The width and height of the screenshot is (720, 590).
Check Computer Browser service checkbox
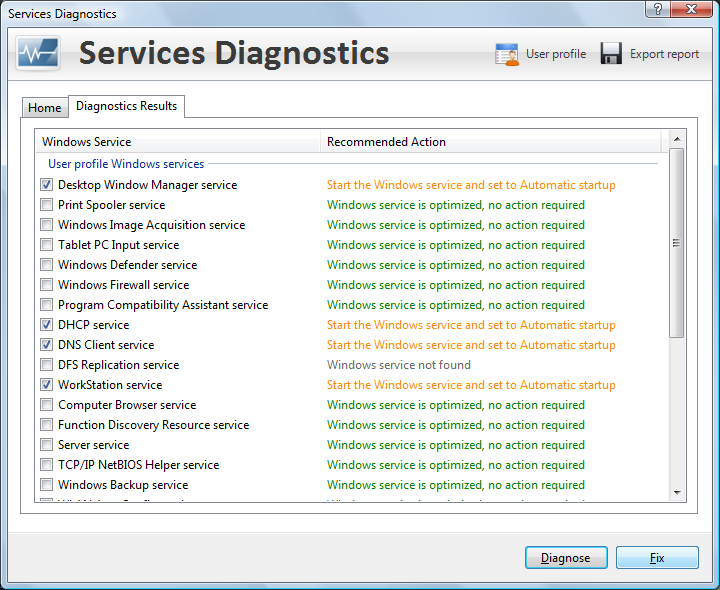(x=46, y=405)
